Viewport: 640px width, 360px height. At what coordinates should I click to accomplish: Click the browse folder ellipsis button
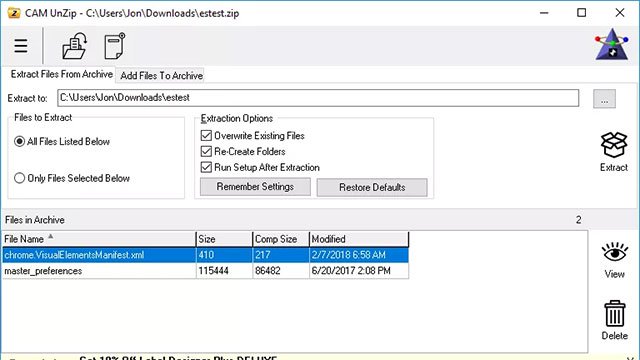(x=604, y=99)
